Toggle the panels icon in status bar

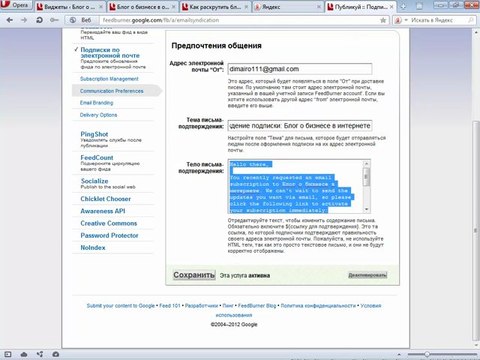click(x=8, y=354)
